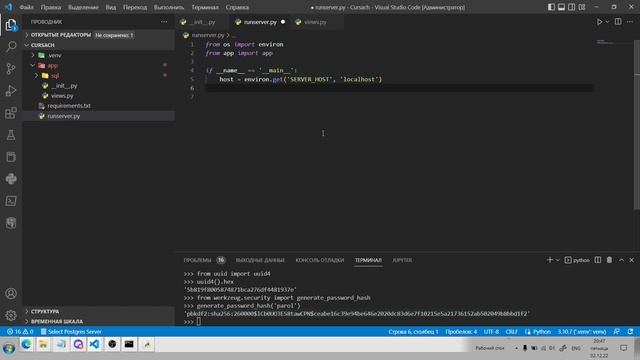Image resolution: width=640 pixels, height=360 pixels.
Task: Click the UTF-8 encoding indicator
Action: 491,331
